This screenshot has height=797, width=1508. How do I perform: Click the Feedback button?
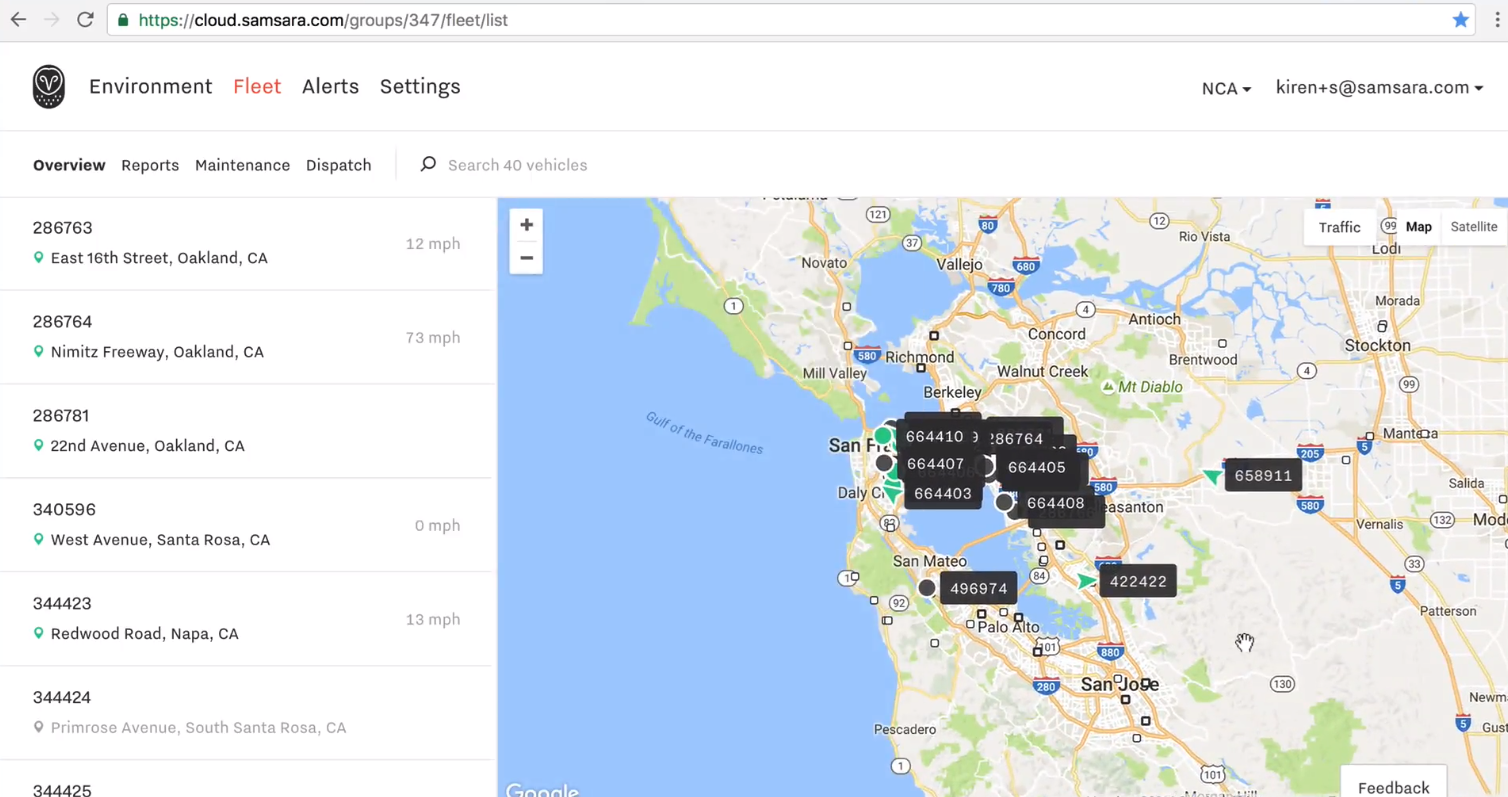[1393, 787]
